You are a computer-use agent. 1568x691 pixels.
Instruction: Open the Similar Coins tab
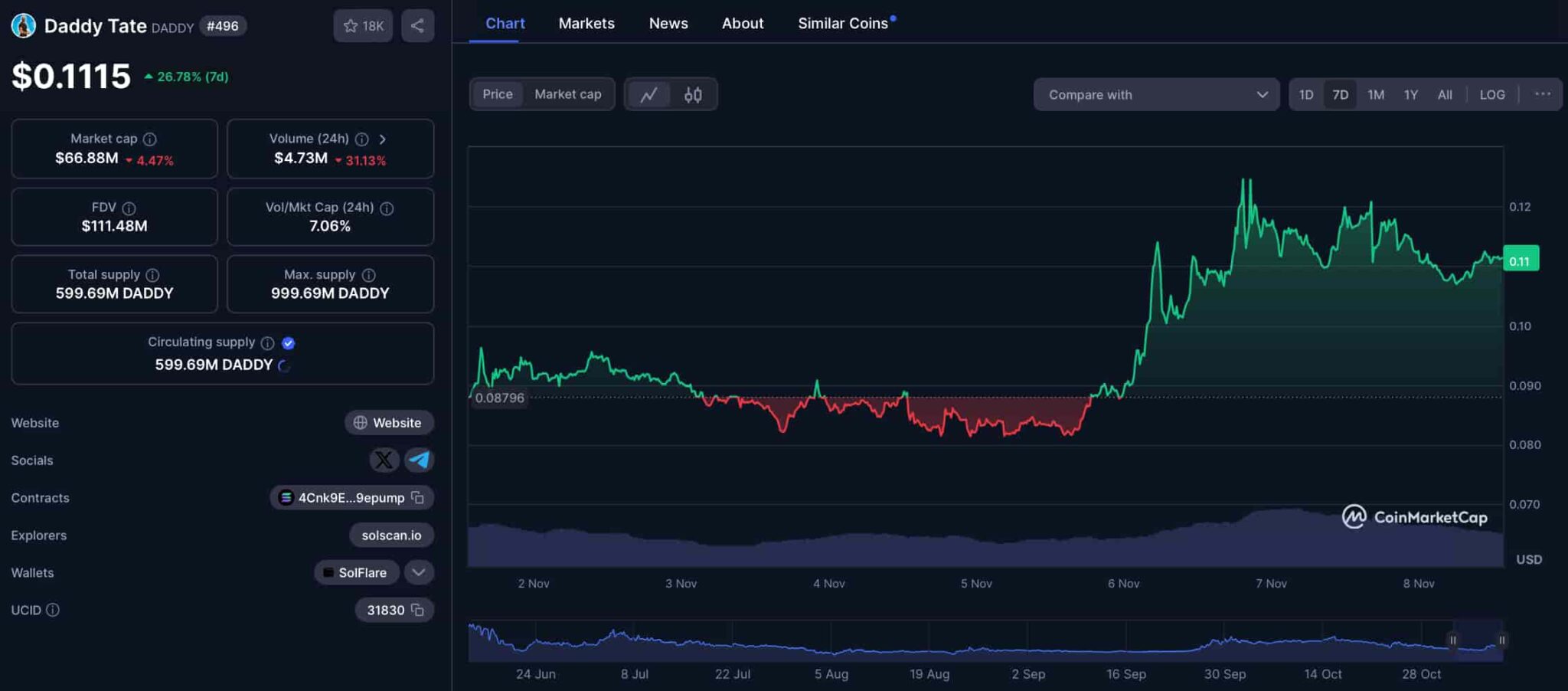coord(843,24)
